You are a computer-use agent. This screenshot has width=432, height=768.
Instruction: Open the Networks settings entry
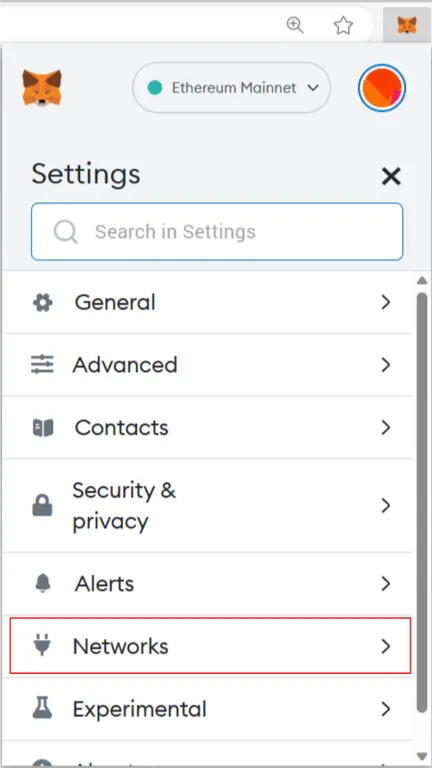(x=210, y=646)
